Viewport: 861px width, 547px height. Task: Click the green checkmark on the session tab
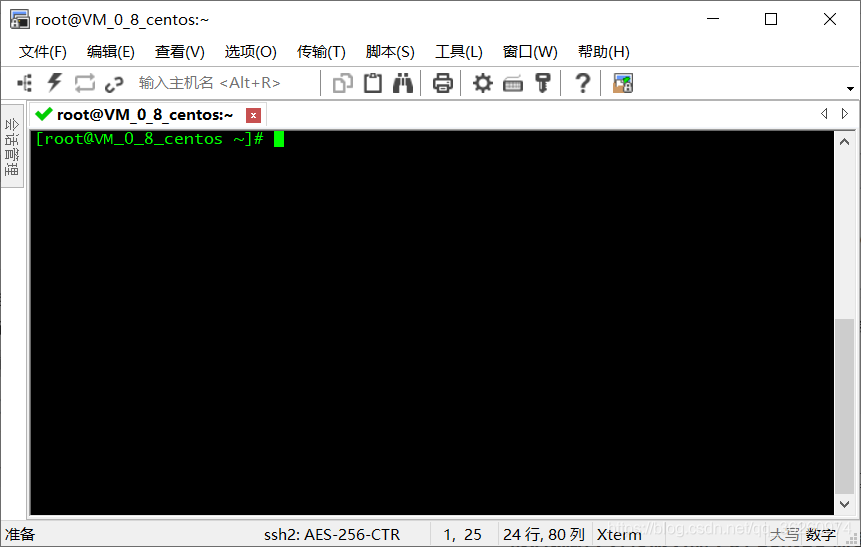tap(43, 114)
